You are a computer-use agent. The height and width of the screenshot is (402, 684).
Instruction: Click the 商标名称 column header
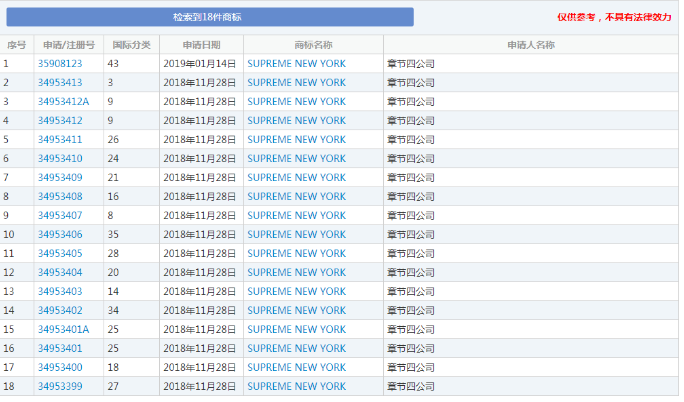coord(313,45)
